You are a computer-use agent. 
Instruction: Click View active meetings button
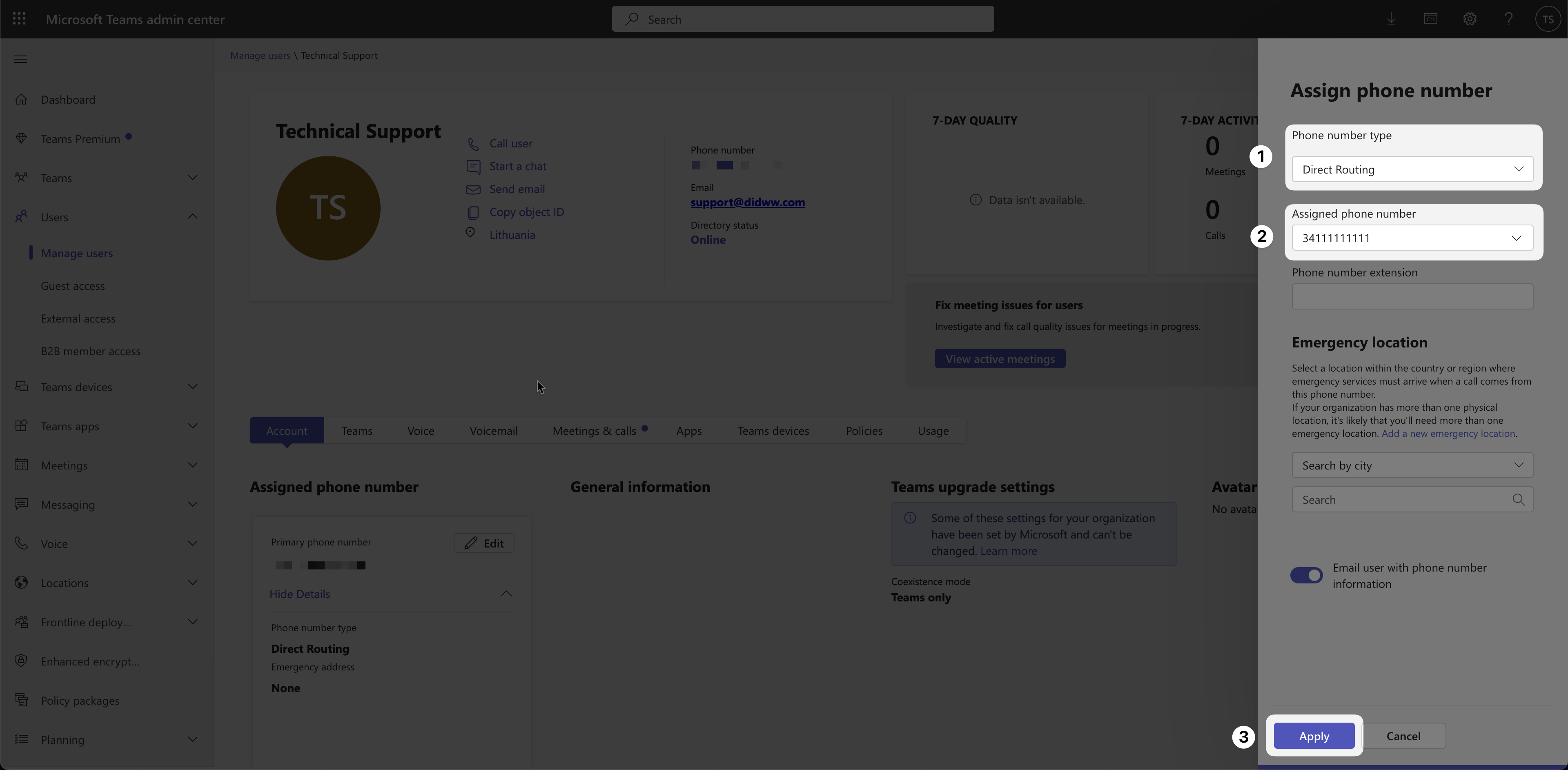tap(1000, 358)
